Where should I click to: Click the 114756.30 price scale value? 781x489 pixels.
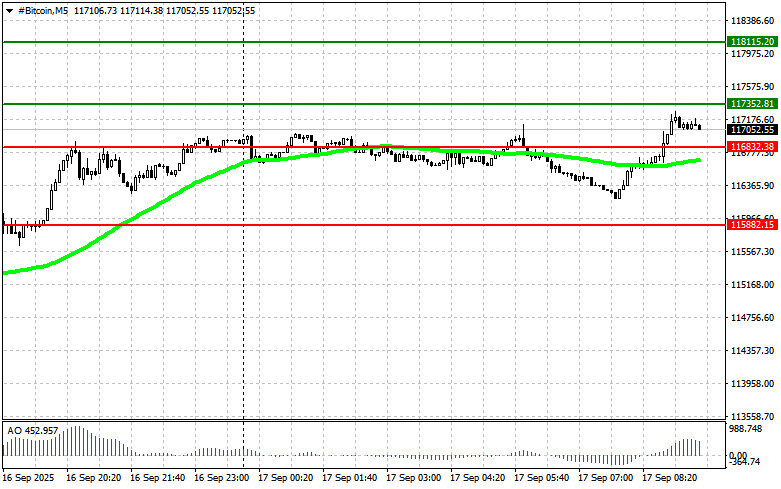753,318
